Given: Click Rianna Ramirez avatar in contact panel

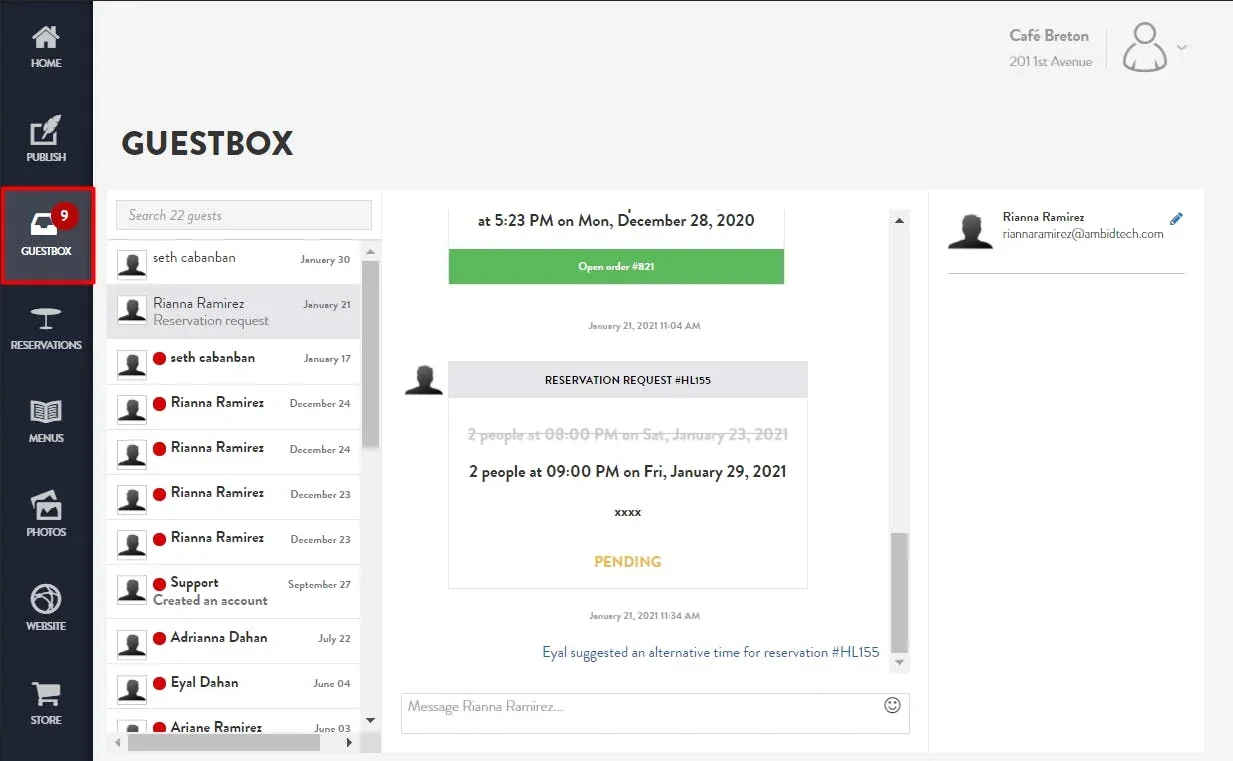Looking at the screenshot, I should coord(970,230).
